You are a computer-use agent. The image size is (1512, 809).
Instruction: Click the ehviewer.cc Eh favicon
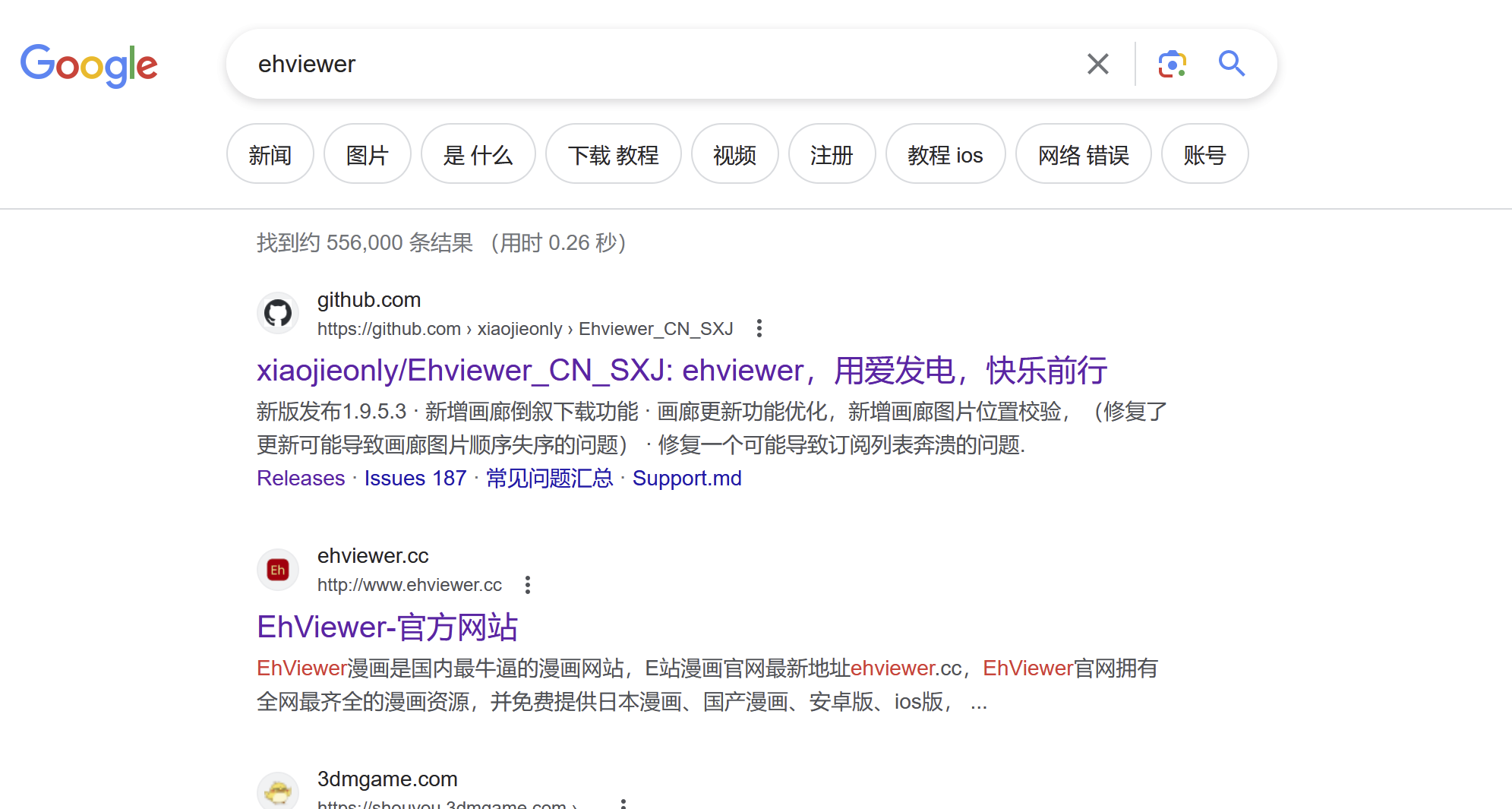coord(278,570)
